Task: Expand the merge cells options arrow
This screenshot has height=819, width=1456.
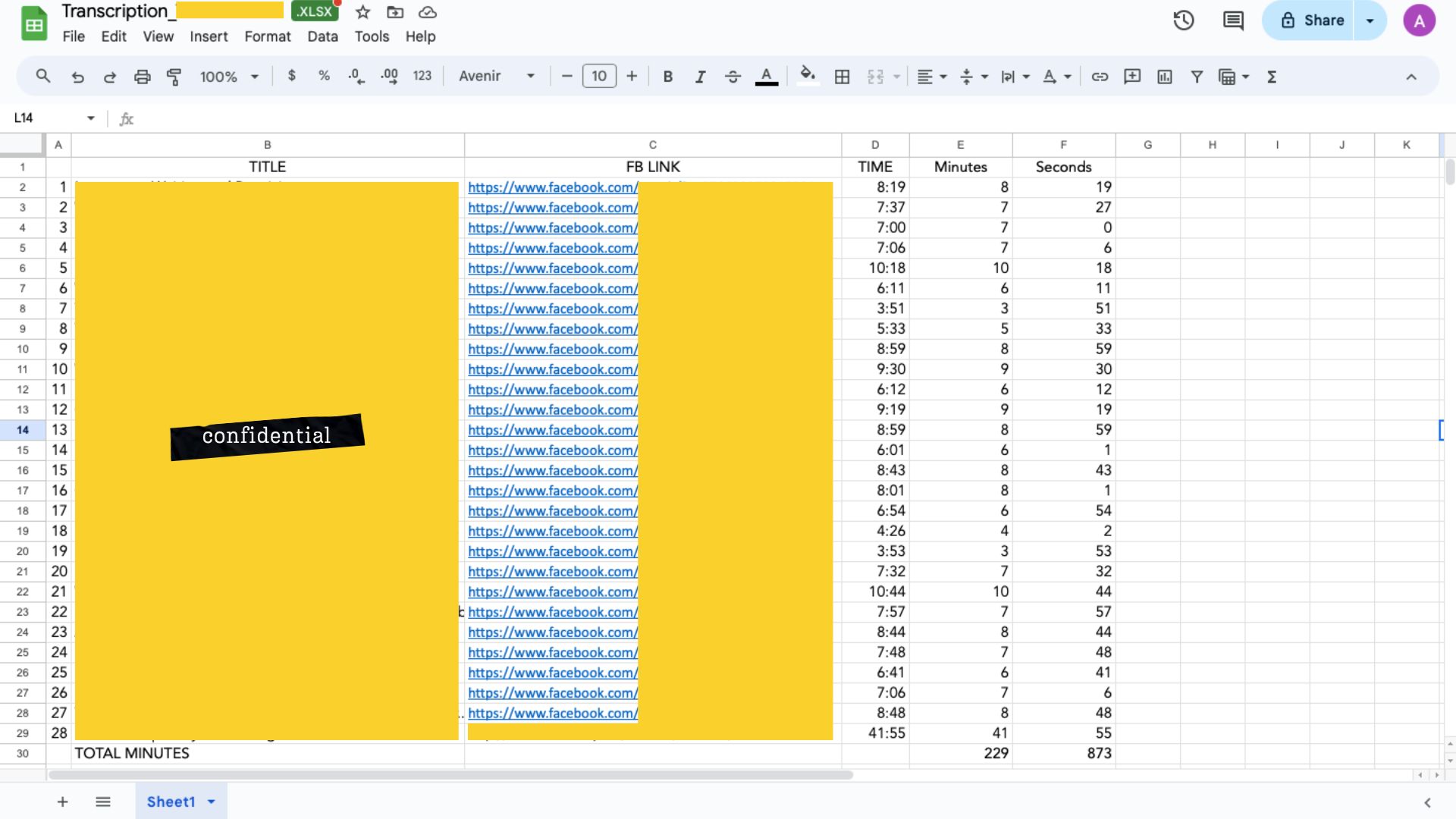Action: 896,77
